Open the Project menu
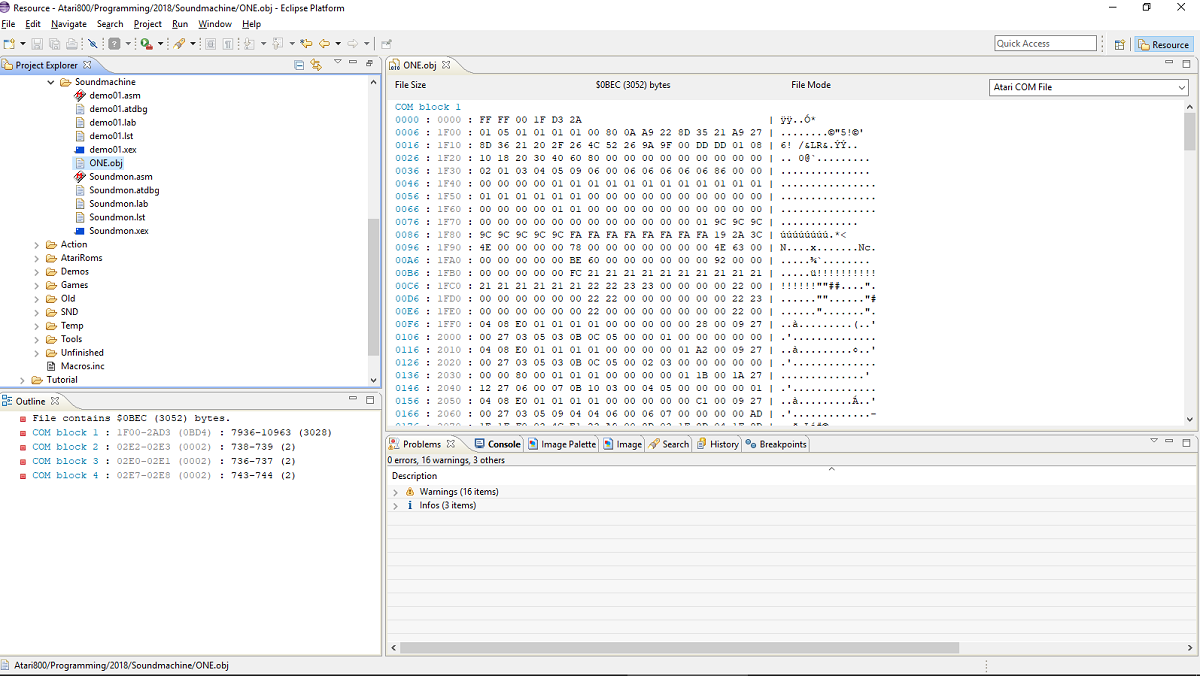The width and height of the screenshot is (1200, 676). click(148, 24)
